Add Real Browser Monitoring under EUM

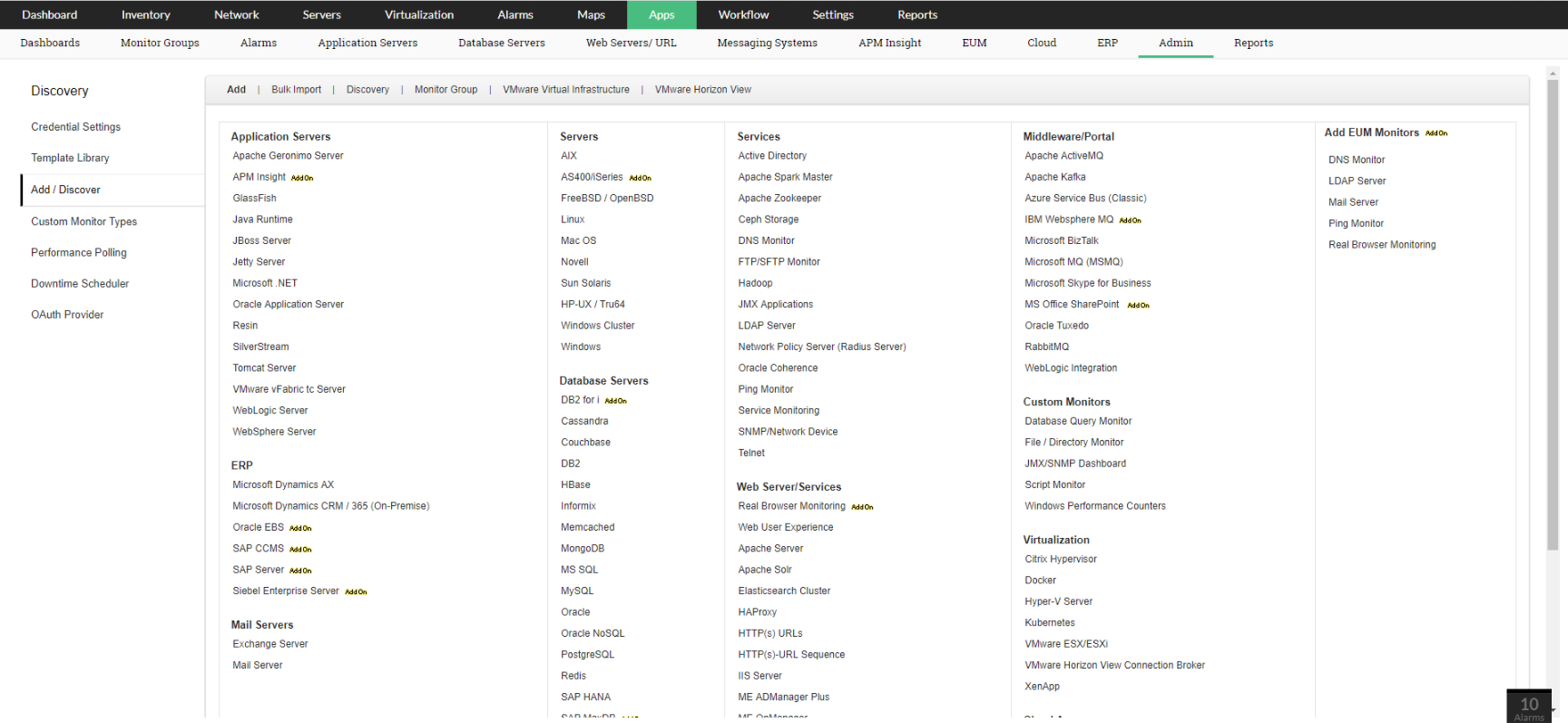[1382, 245]
